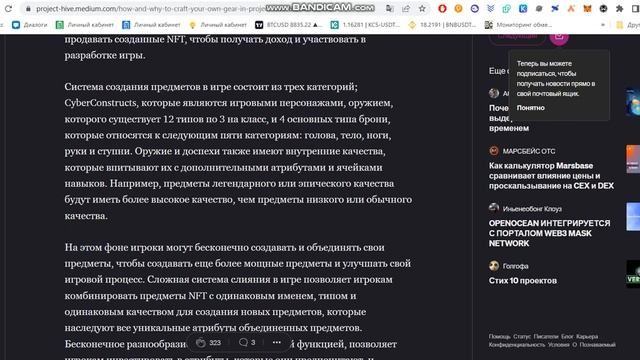Open the Стих 10 проектов article
The height and width of the screenshot is (360, 640).
coord(522,280)
